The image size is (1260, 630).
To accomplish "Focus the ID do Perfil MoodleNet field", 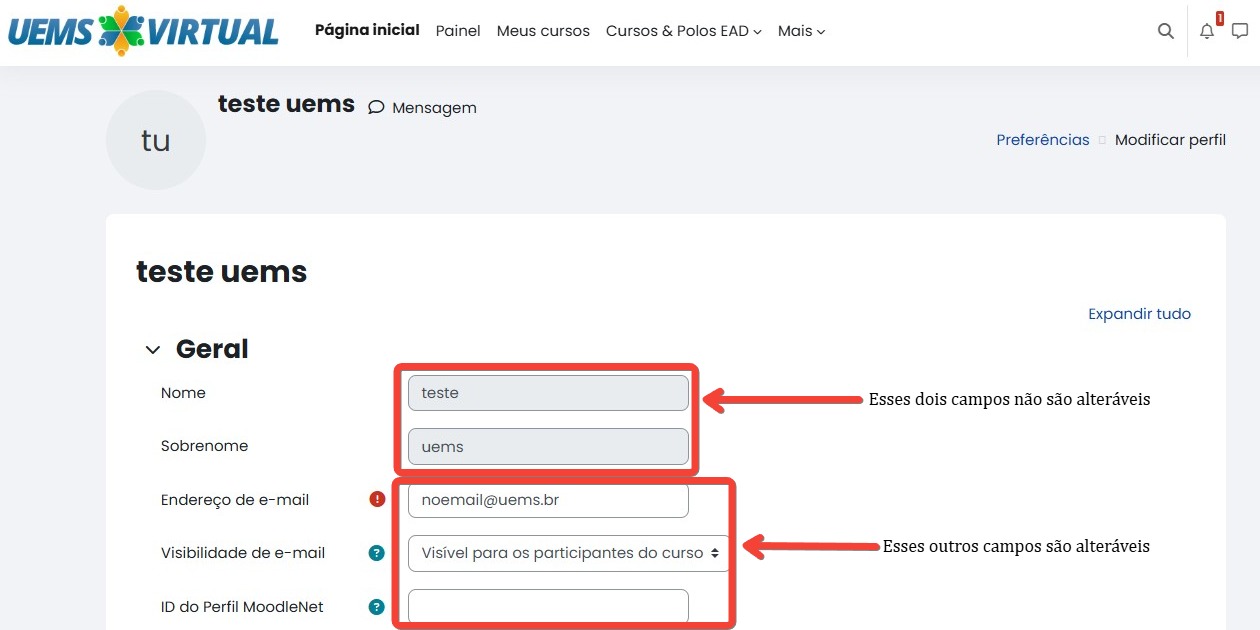I will [x=548, y=606].
